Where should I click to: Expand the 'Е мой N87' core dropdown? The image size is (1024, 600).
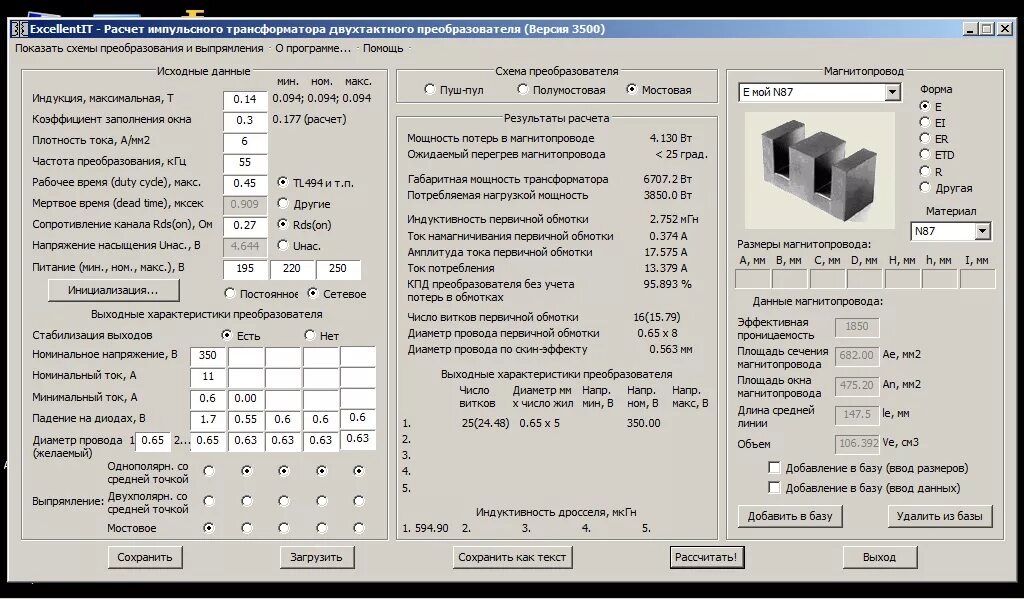click(x=892, y=92)
